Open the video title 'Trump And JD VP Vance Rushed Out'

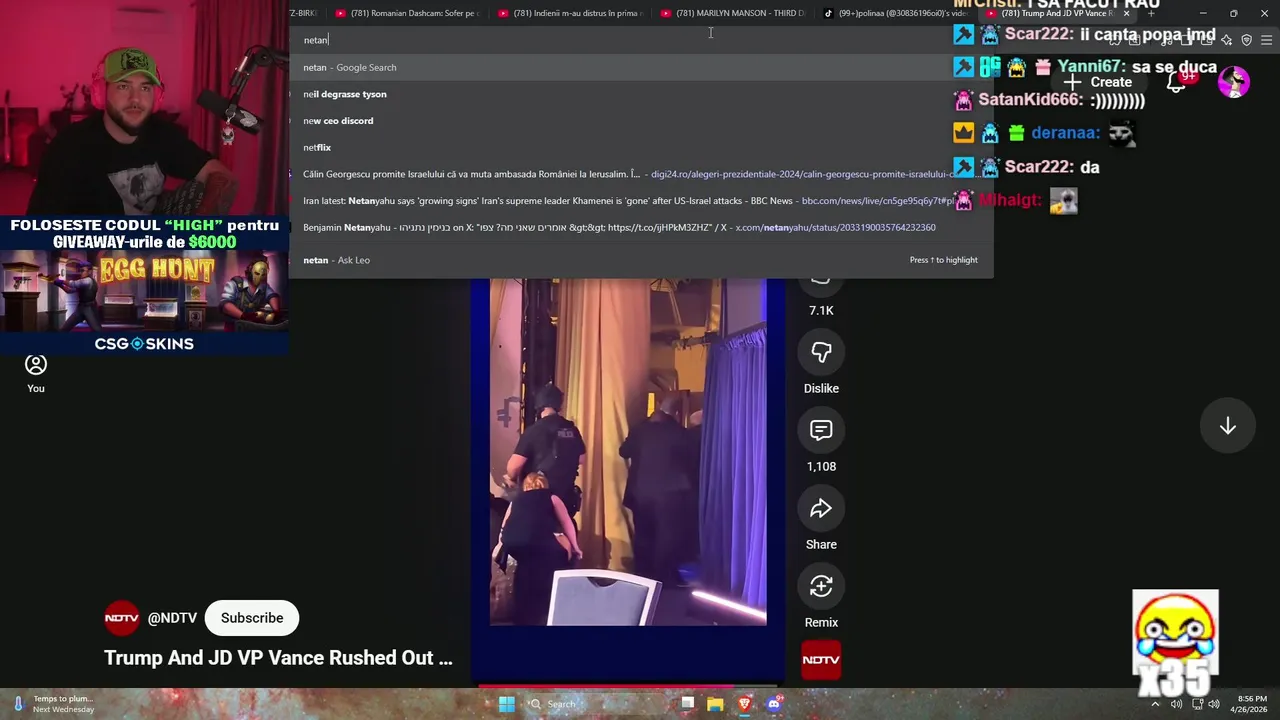click(x=278, y=658)
